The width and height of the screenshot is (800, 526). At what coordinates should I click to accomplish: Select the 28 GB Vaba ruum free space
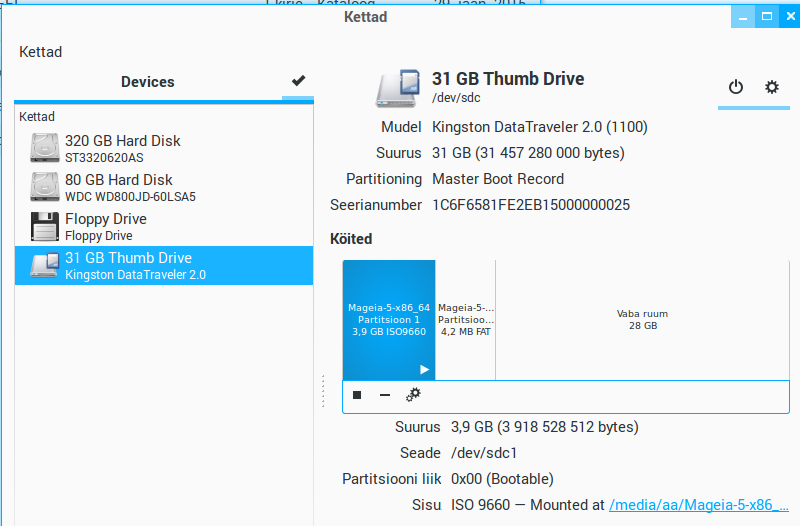[642, 320]
